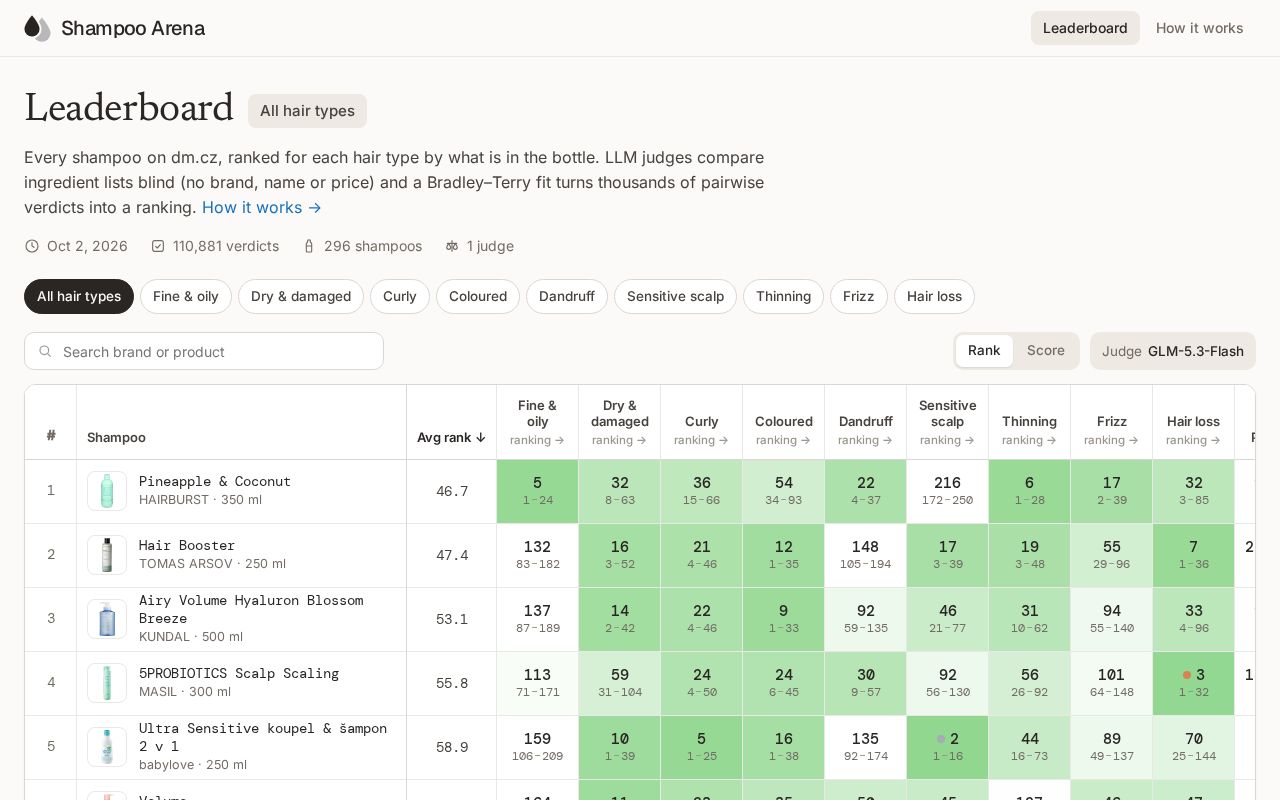Screen dimensions: 1280x800
Task: Click Pineapple & Coconut Fine & oily cell 5
Action: 537,491
